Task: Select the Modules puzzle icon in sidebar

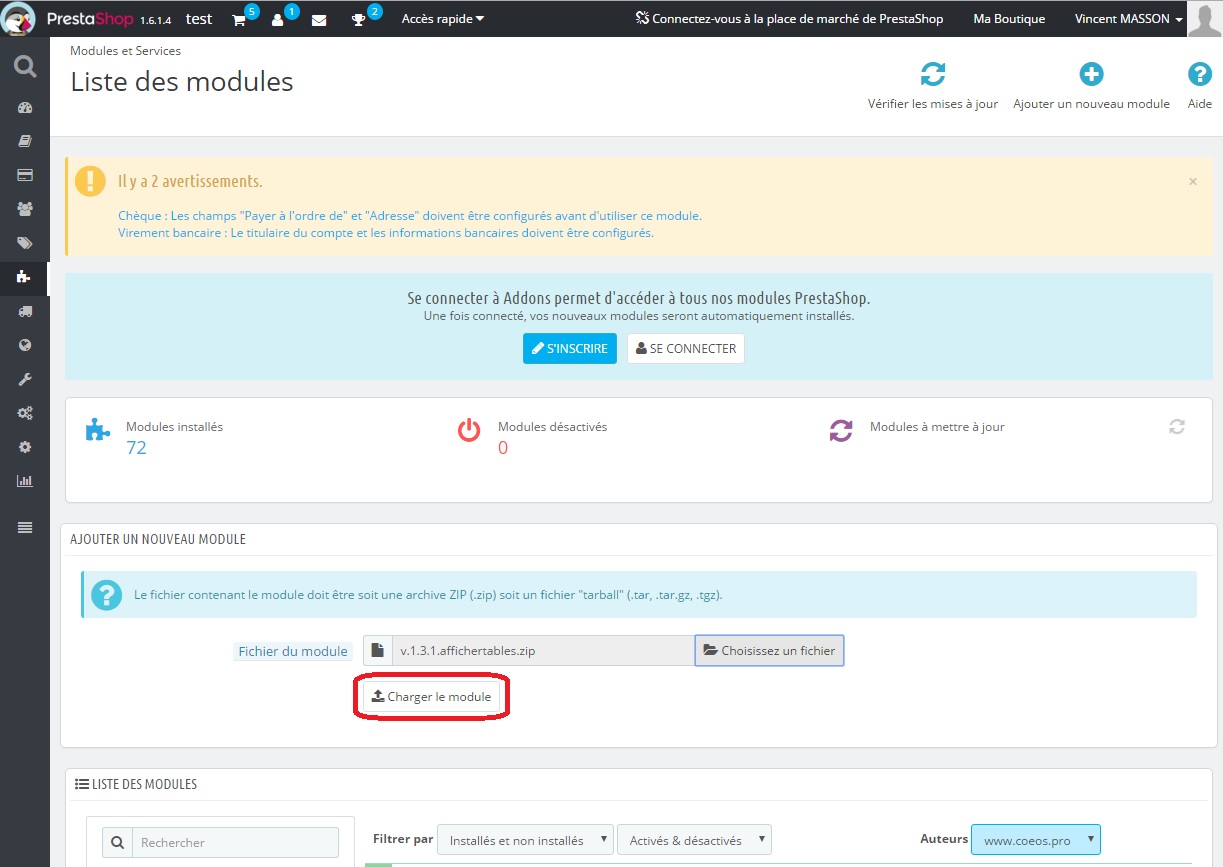Action: (x=25, y=277)
